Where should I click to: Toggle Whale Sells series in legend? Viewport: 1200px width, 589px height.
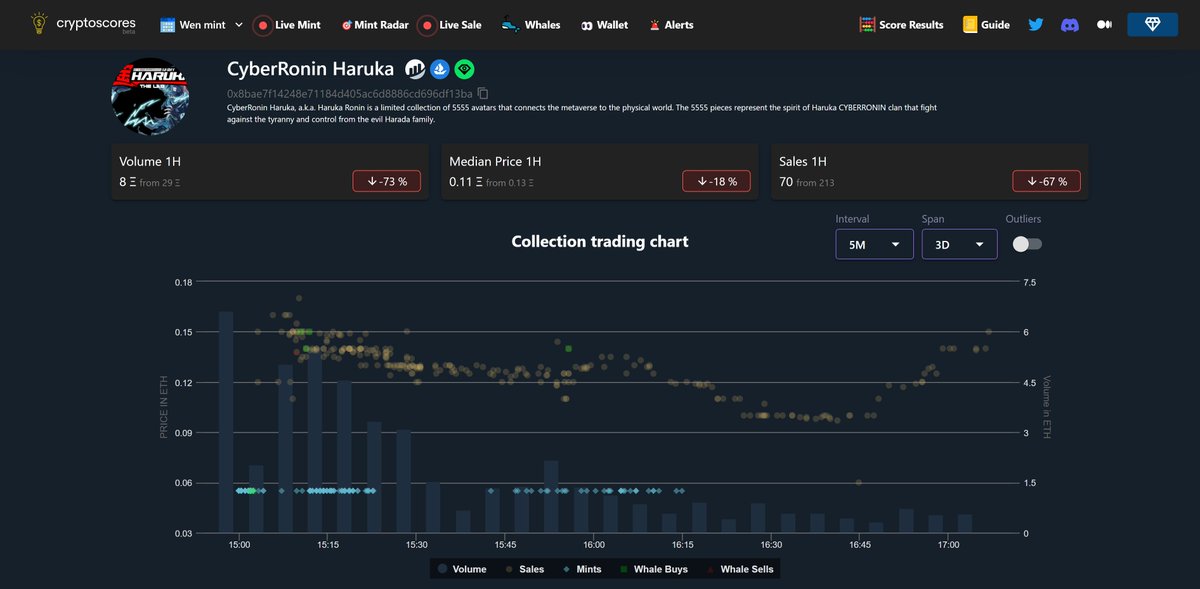pyautogui.click(x=739, y=569)
